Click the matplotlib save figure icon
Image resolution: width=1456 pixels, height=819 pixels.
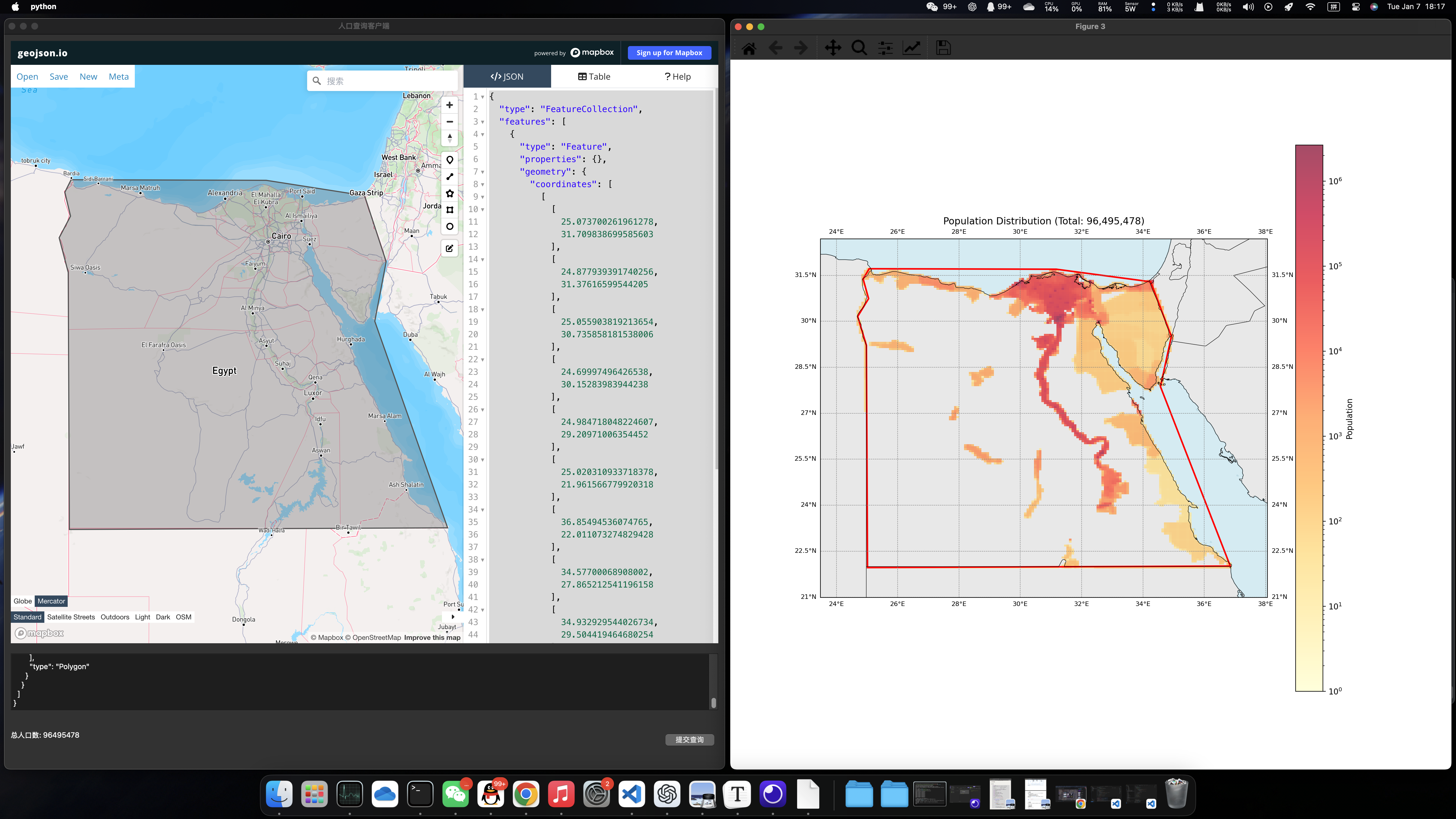[943, 48]
